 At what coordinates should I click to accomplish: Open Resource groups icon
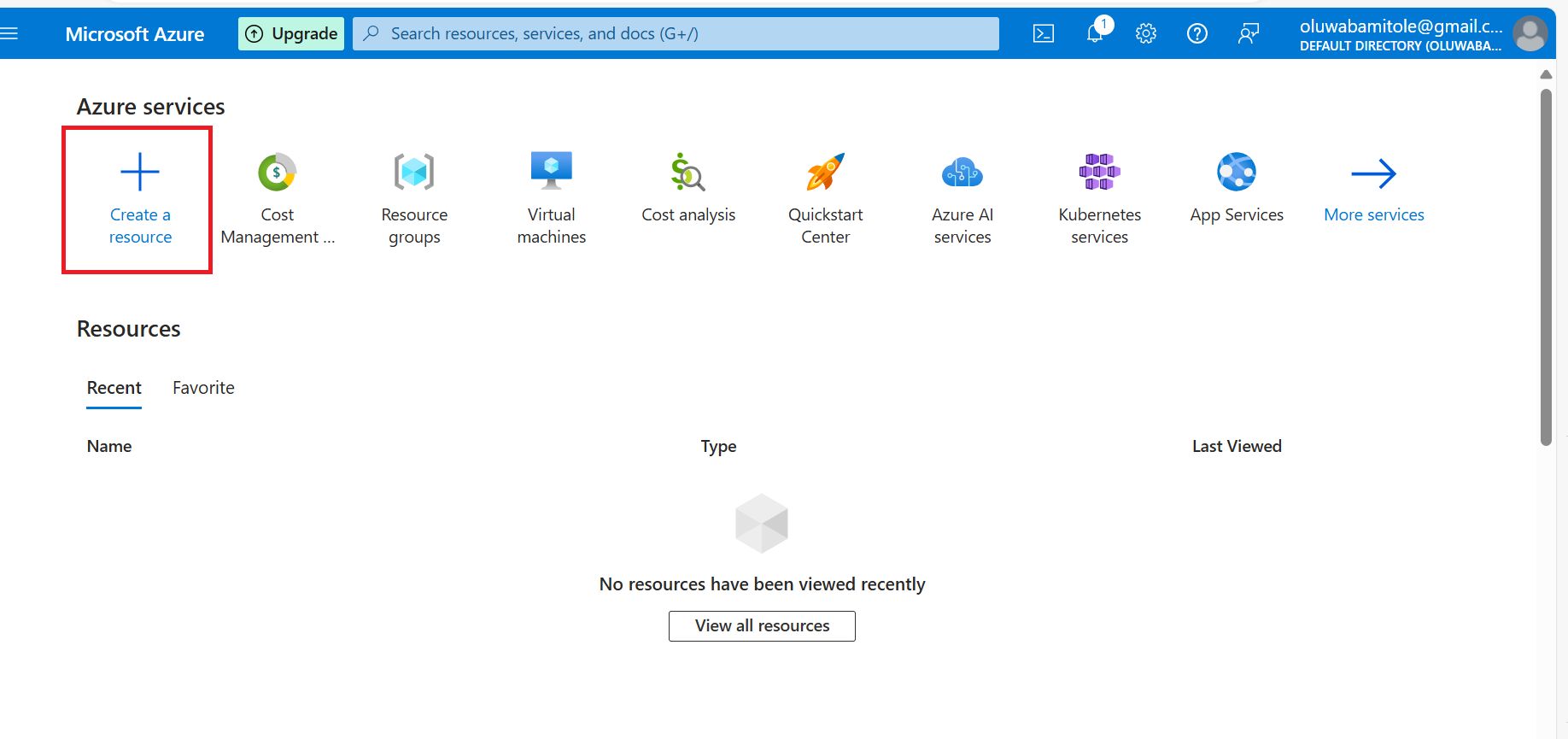click(414, 173)
